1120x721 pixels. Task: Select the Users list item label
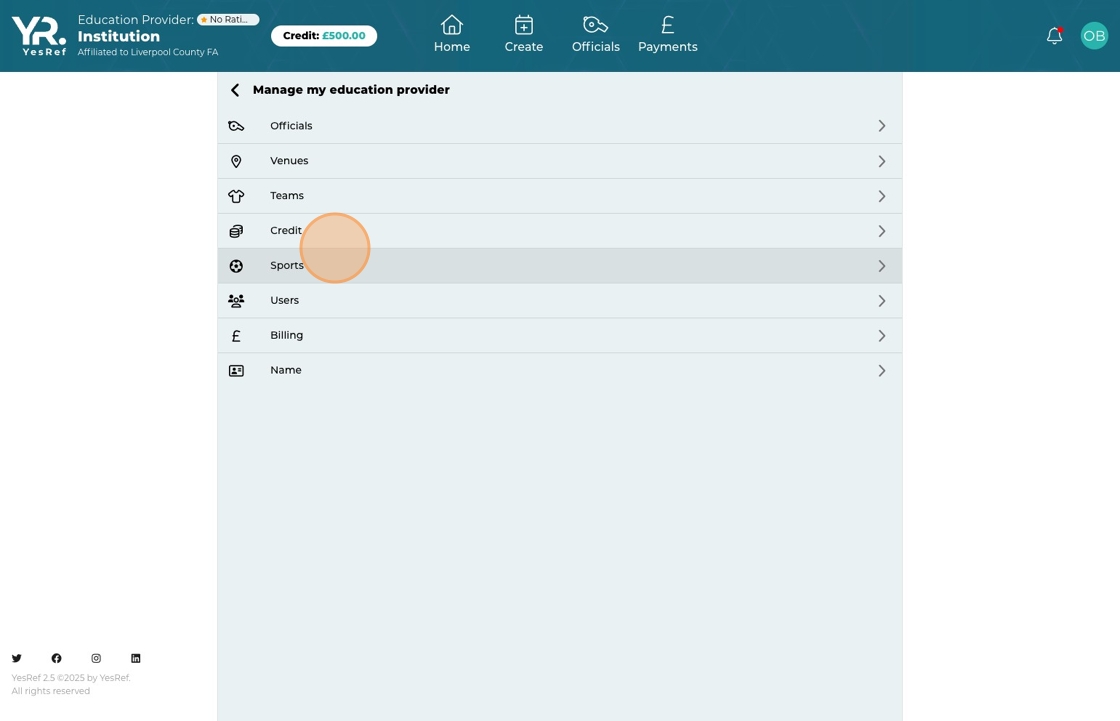[284, 301]
